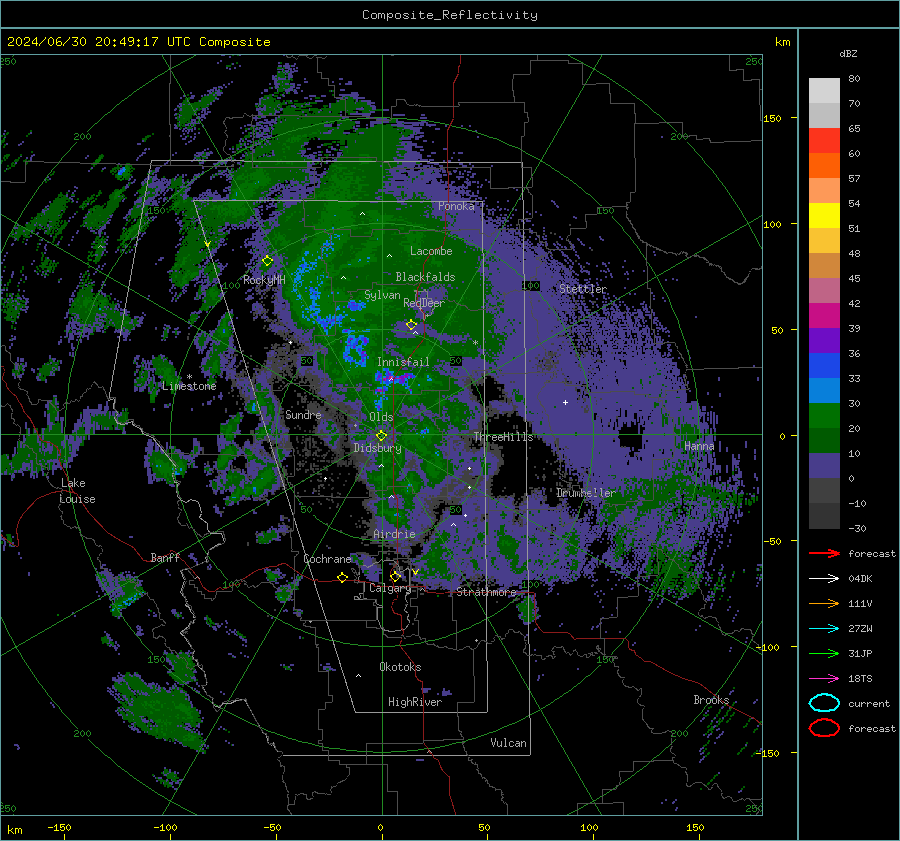Pick the blue 33-36 dBZ swatch

click(x=824, y=365)
